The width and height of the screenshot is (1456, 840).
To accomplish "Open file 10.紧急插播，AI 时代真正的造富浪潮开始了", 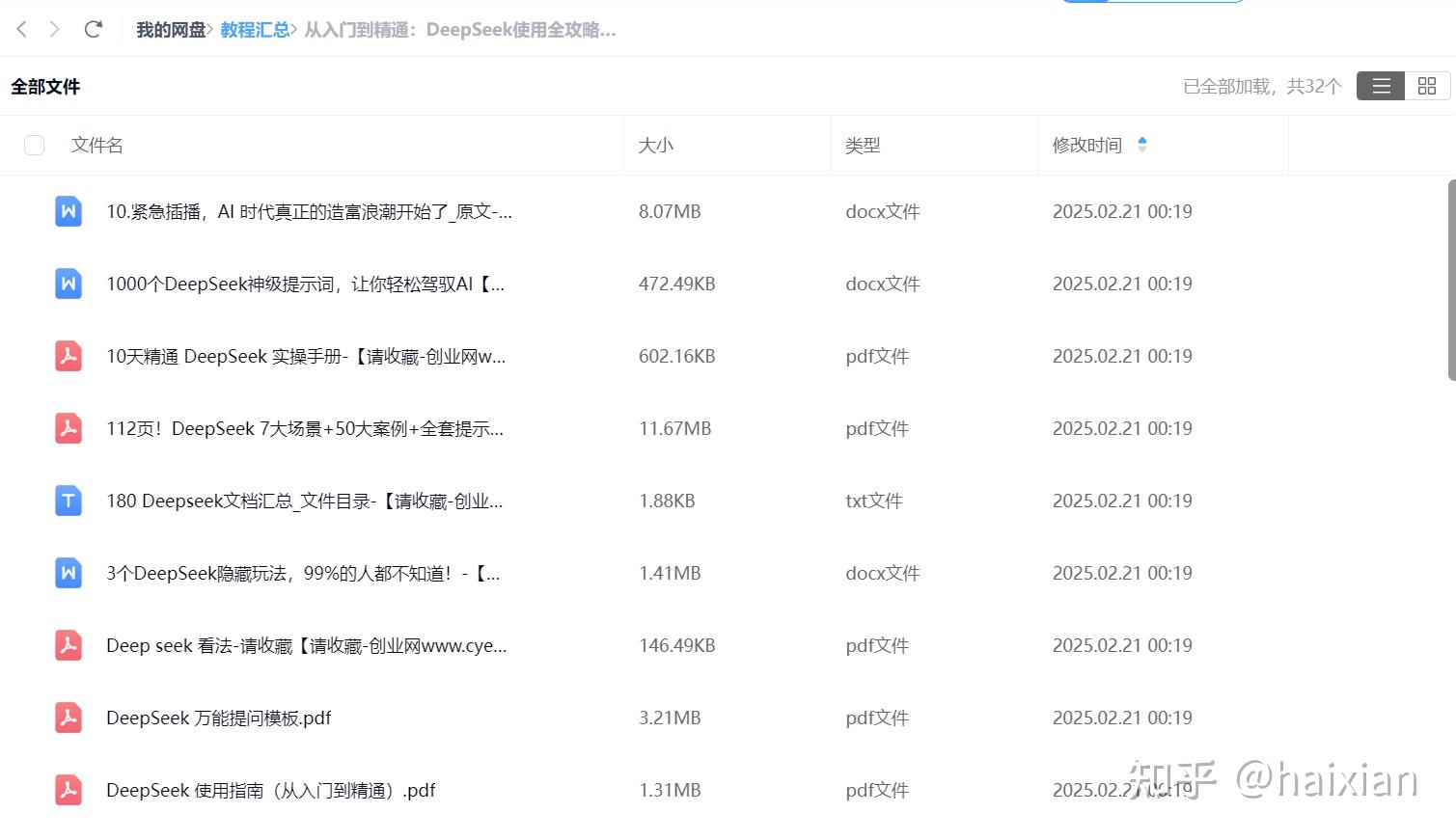I will (x=309, y=211).
